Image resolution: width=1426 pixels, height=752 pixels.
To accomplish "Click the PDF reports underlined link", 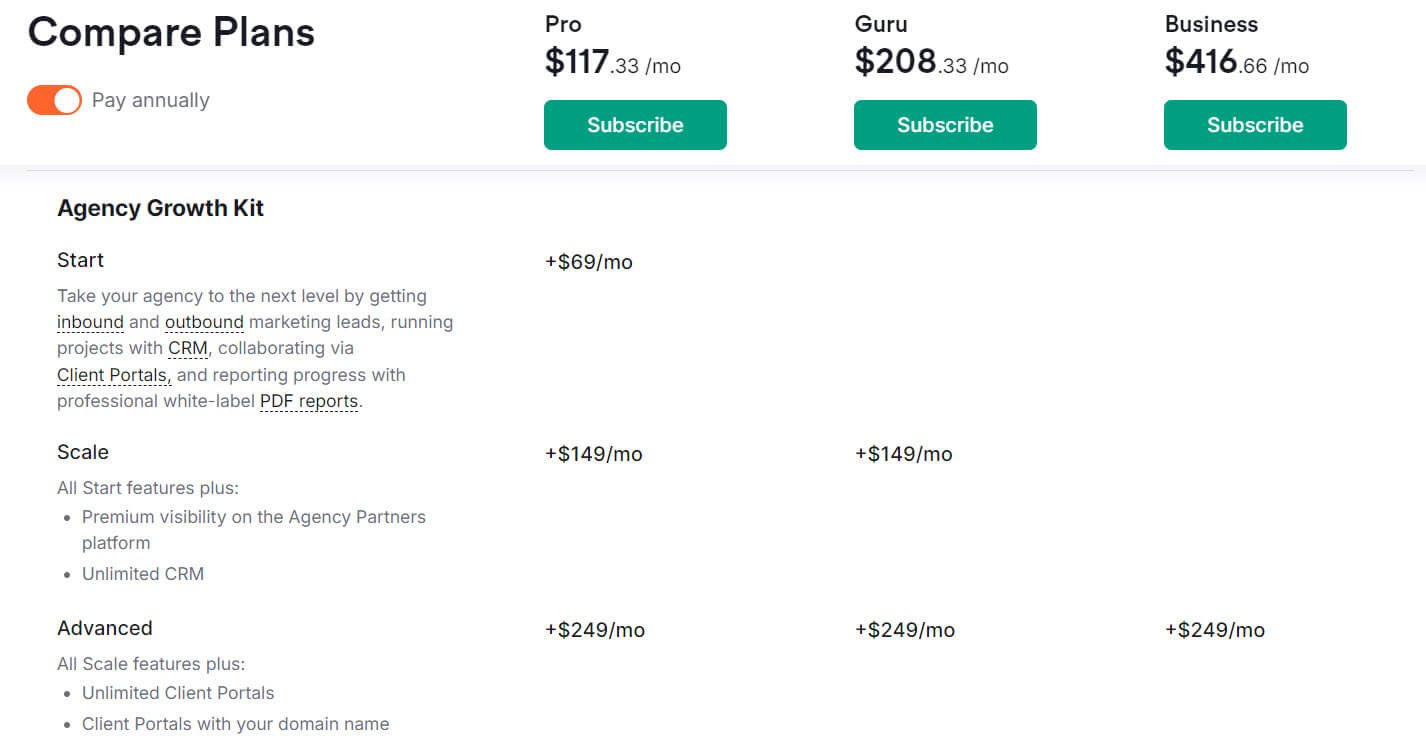I will (x=309, y=401).
